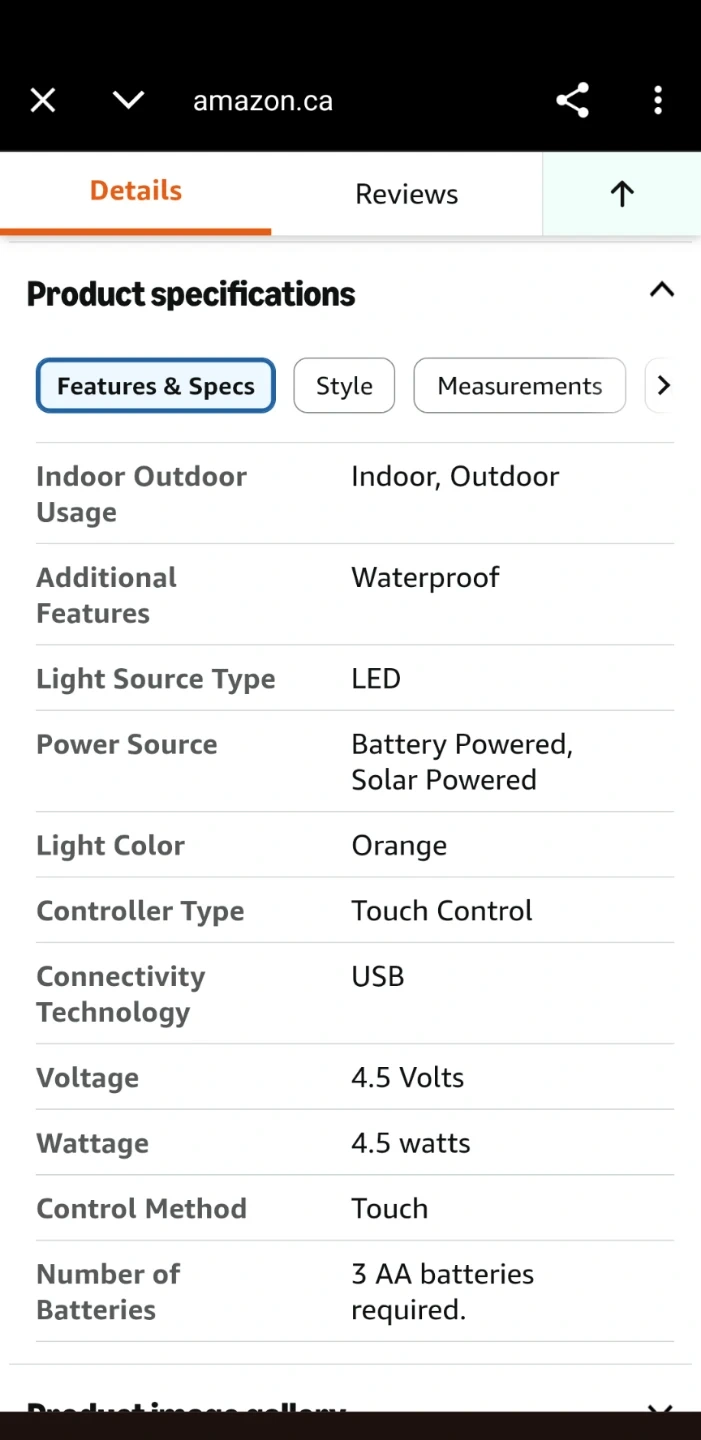Tap the Indoor Outdoor Usage label

pos(141,494)
